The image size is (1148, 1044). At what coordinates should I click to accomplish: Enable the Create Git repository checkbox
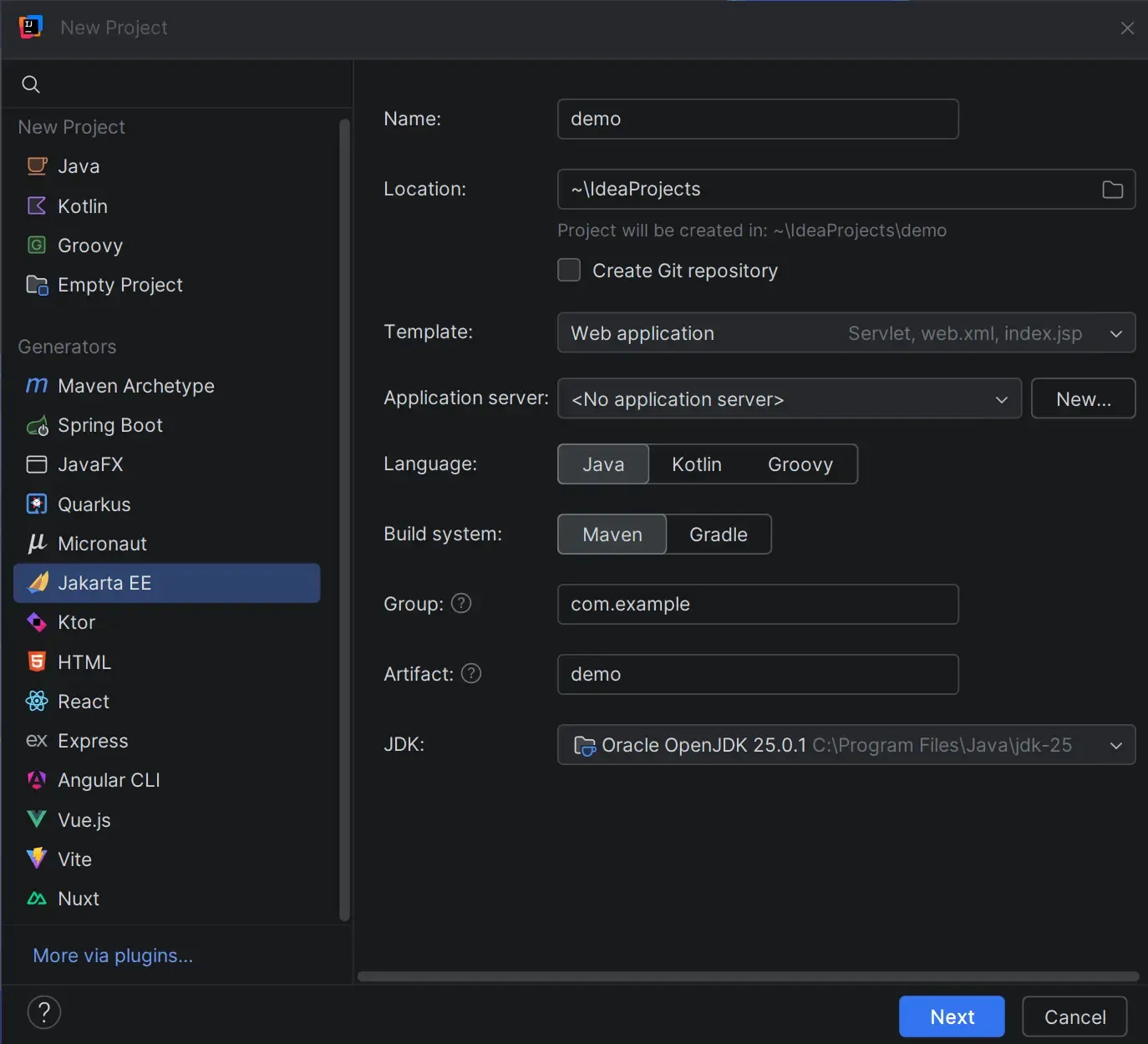(569, 271)
